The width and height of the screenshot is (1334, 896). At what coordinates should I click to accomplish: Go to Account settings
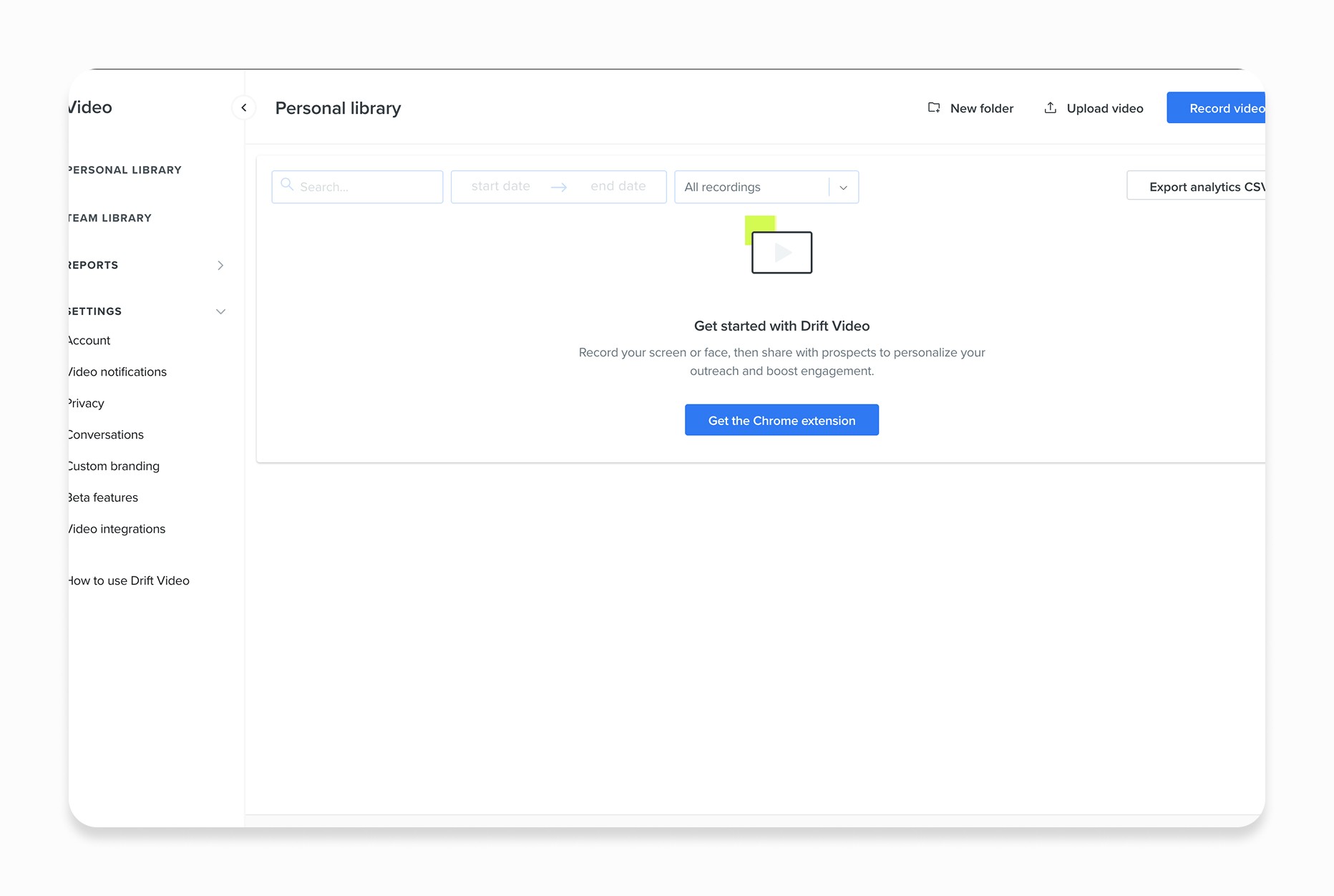pos(89,341)
